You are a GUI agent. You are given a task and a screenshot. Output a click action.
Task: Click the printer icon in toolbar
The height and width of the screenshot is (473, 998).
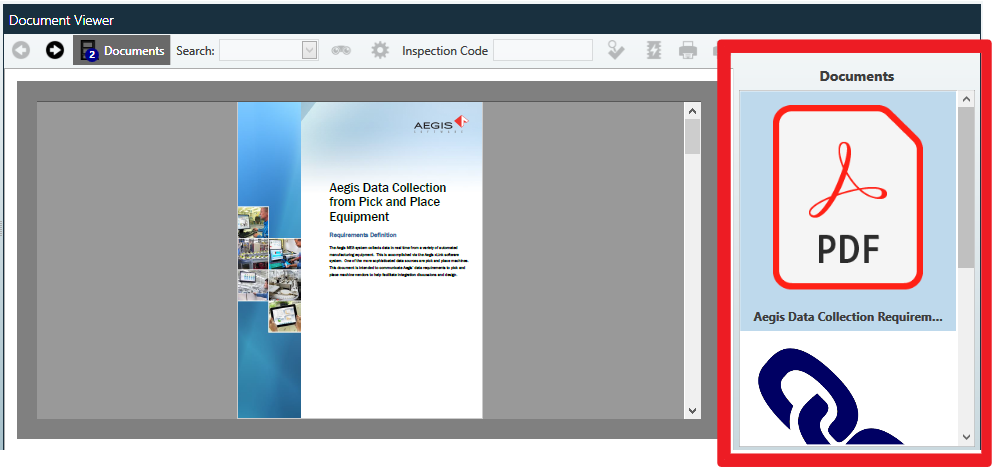click(688, 50)
